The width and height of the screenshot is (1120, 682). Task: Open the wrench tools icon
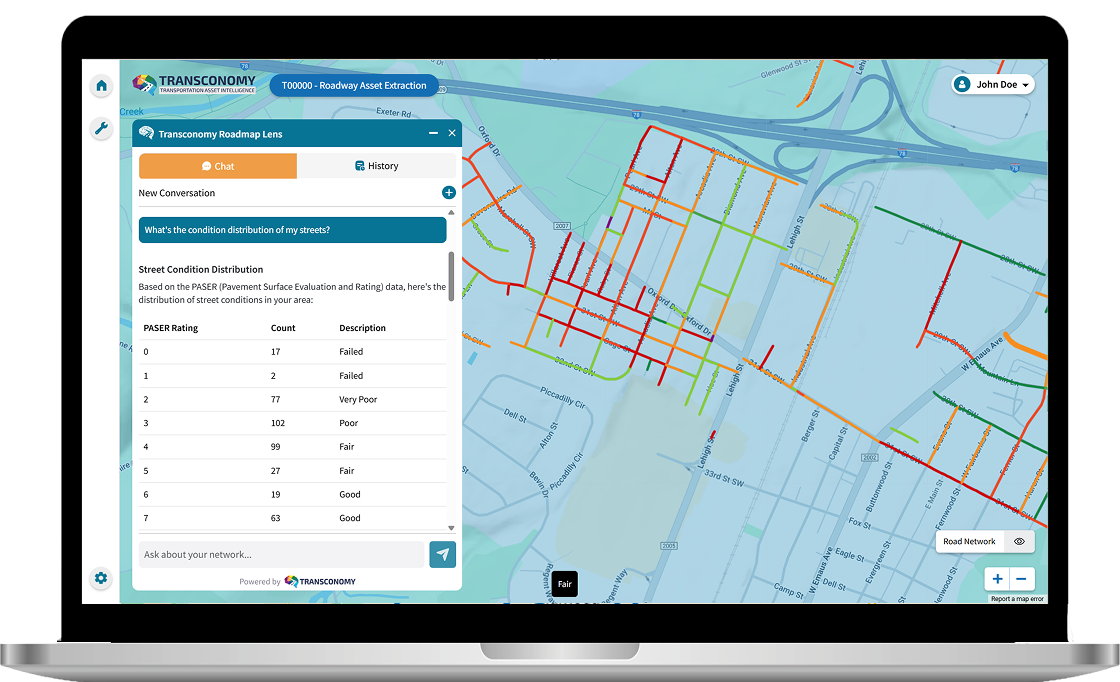(101, 128)
